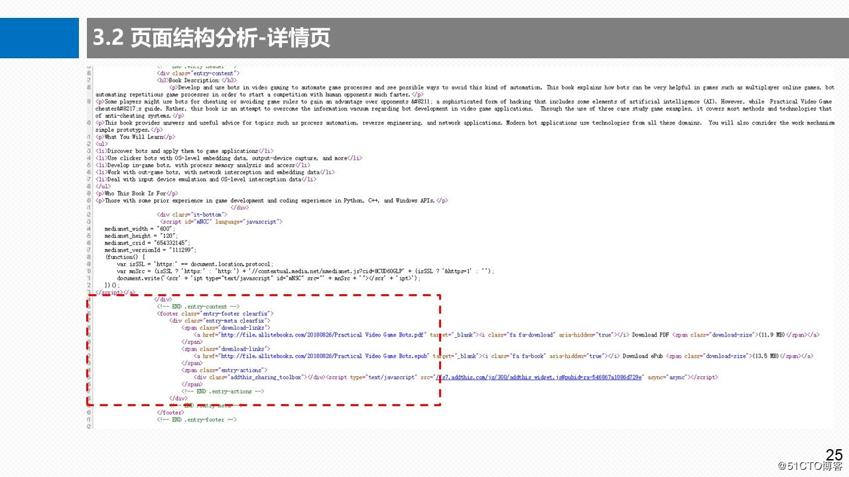Click the div class="it-bottom" tag

(192, 214)
